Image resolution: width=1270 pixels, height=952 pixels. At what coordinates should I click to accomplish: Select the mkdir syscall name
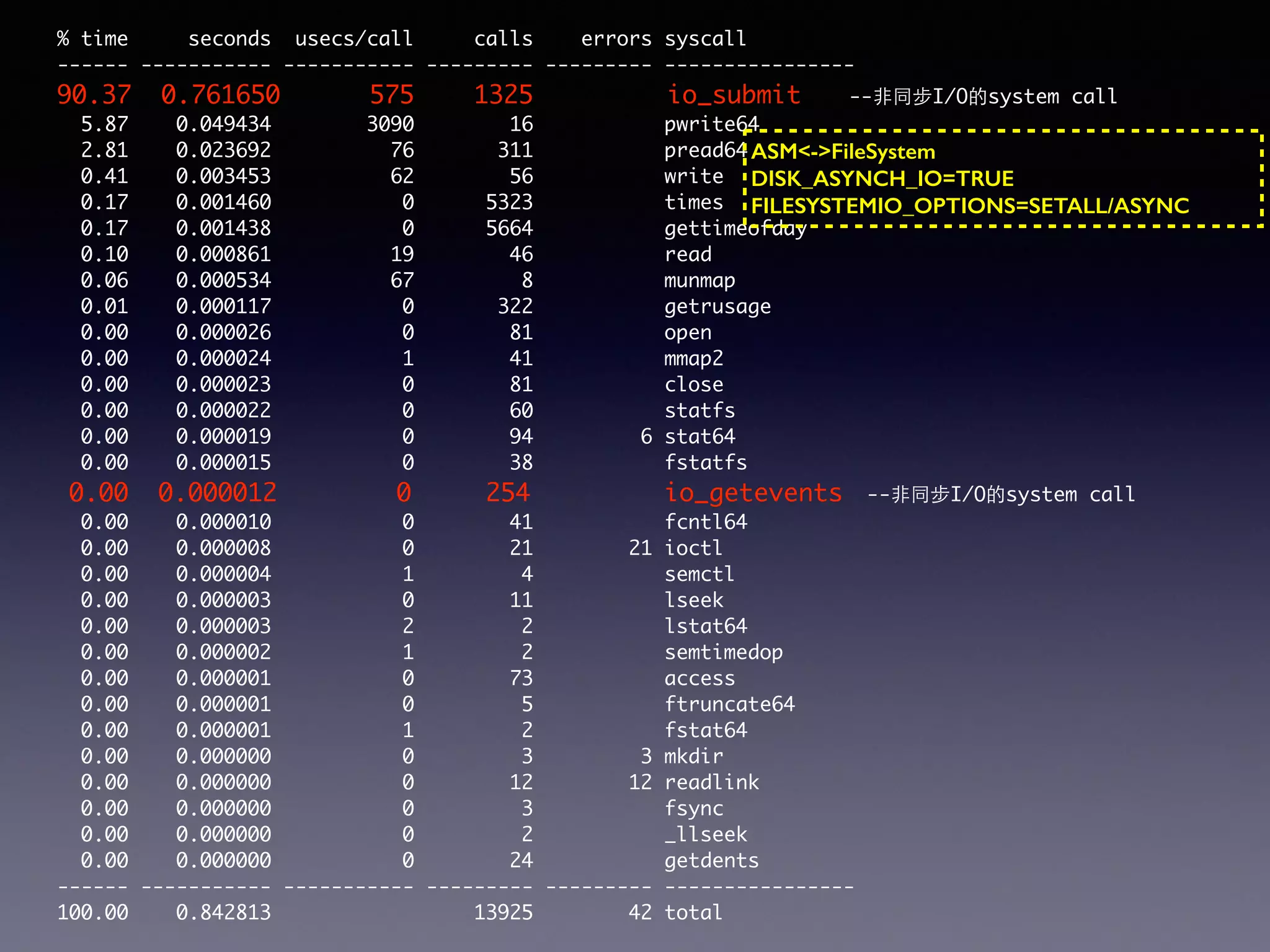click(x=693, y=756)
